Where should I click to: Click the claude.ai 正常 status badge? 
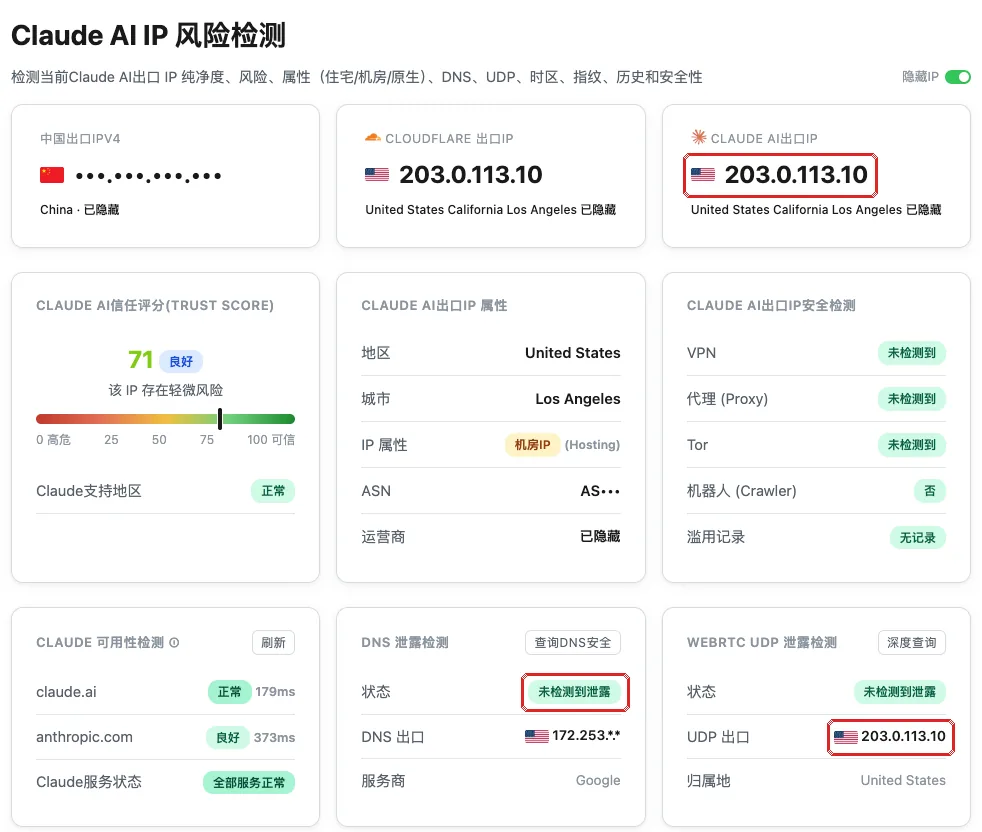coord(229,692)
